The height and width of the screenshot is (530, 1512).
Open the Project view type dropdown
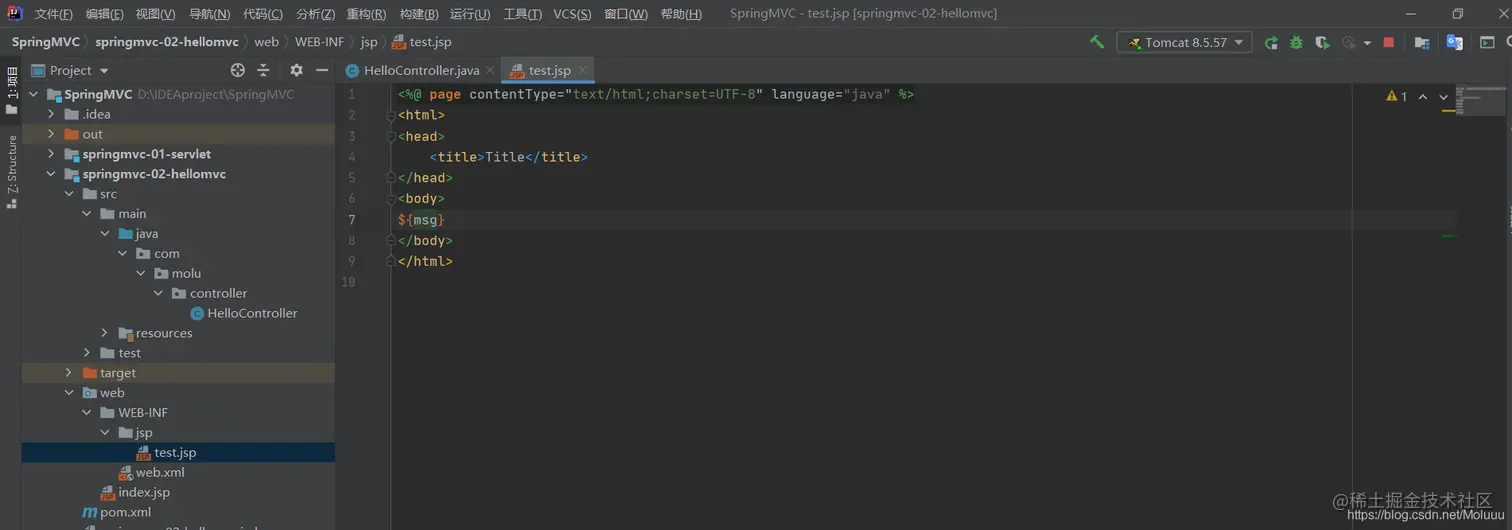tap(70, 70)
